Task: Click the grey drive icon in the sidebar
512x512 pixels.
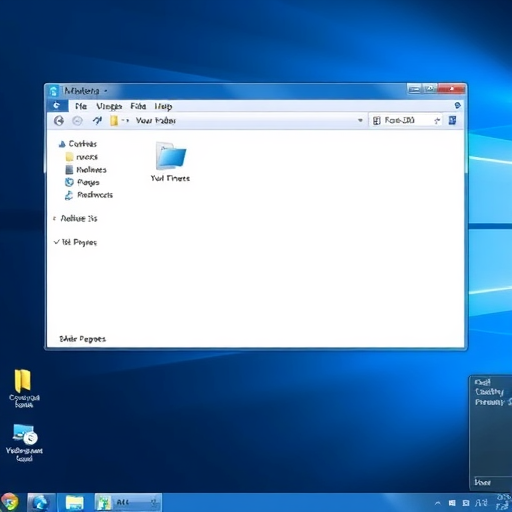Action: pos(69,170)
